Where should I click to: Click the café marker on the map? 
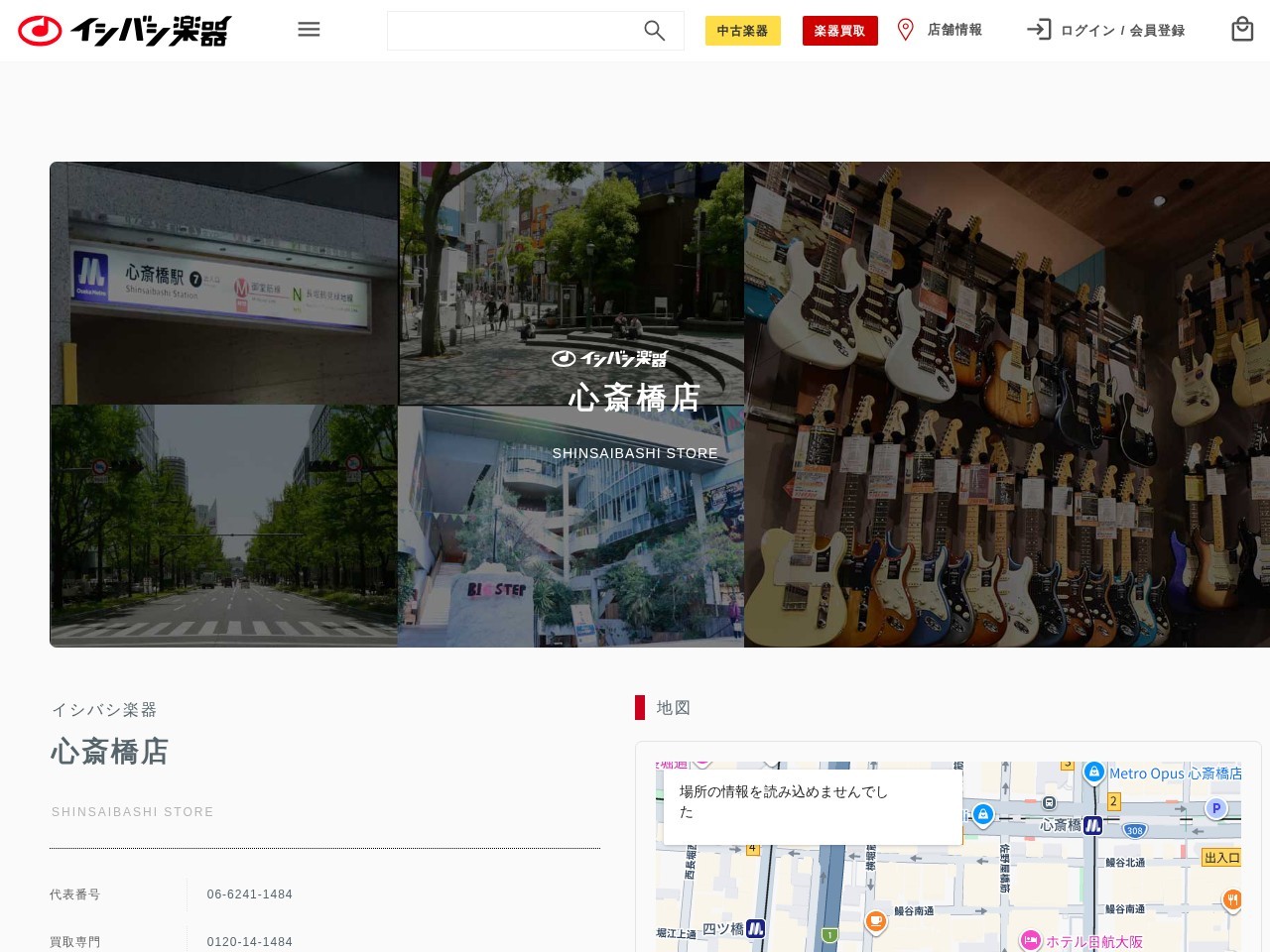875,922
